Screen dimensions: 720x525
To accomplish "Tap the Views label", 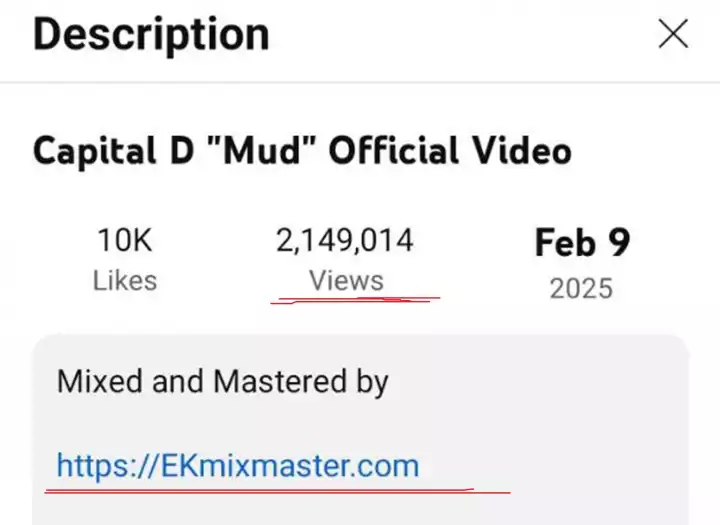I will point(346,280).
